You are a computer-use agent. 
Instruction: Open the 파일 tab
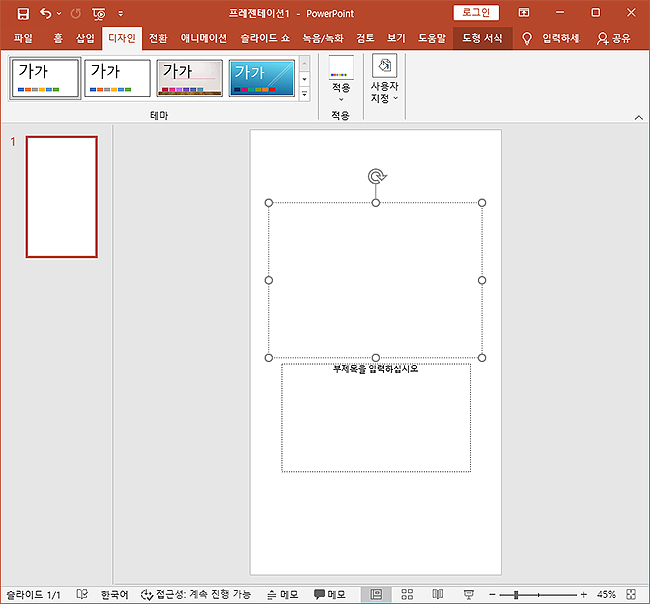point(23,39)
